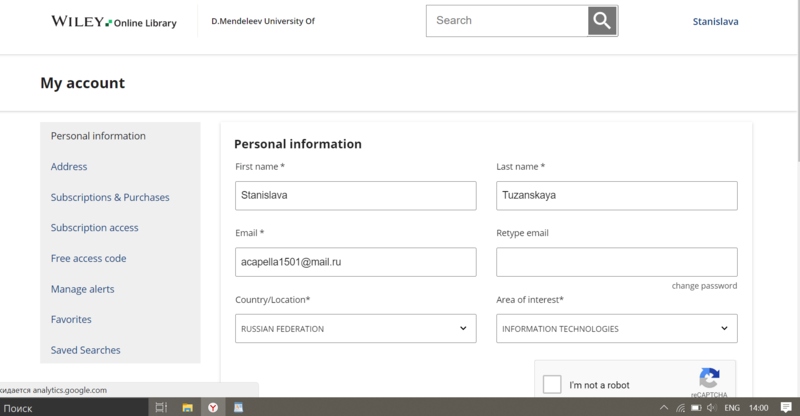Click D.Mendeleev University Of institution text

tap(263, 21)
